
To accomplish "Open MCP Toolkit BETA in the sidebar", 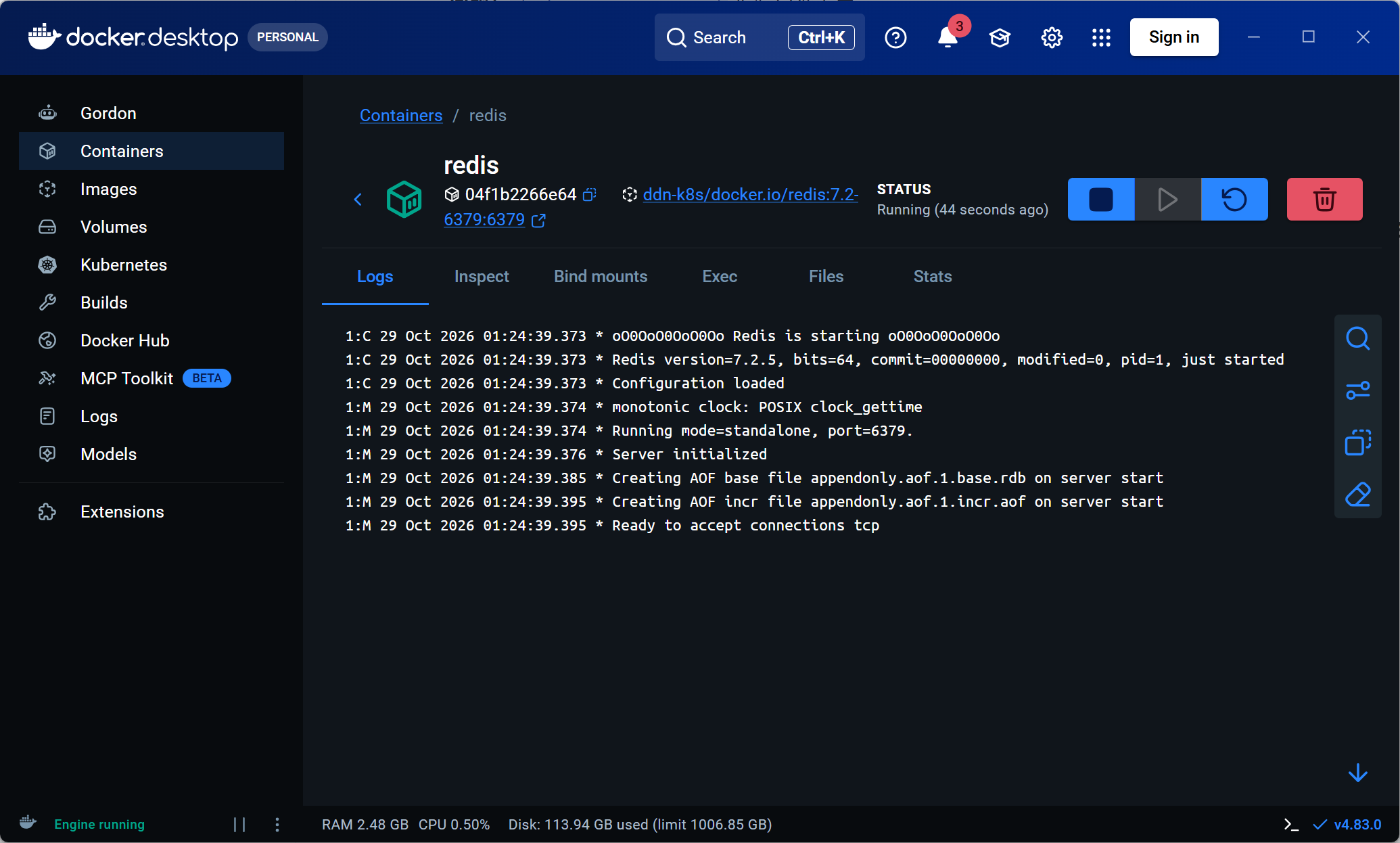I will pos(151,378).
